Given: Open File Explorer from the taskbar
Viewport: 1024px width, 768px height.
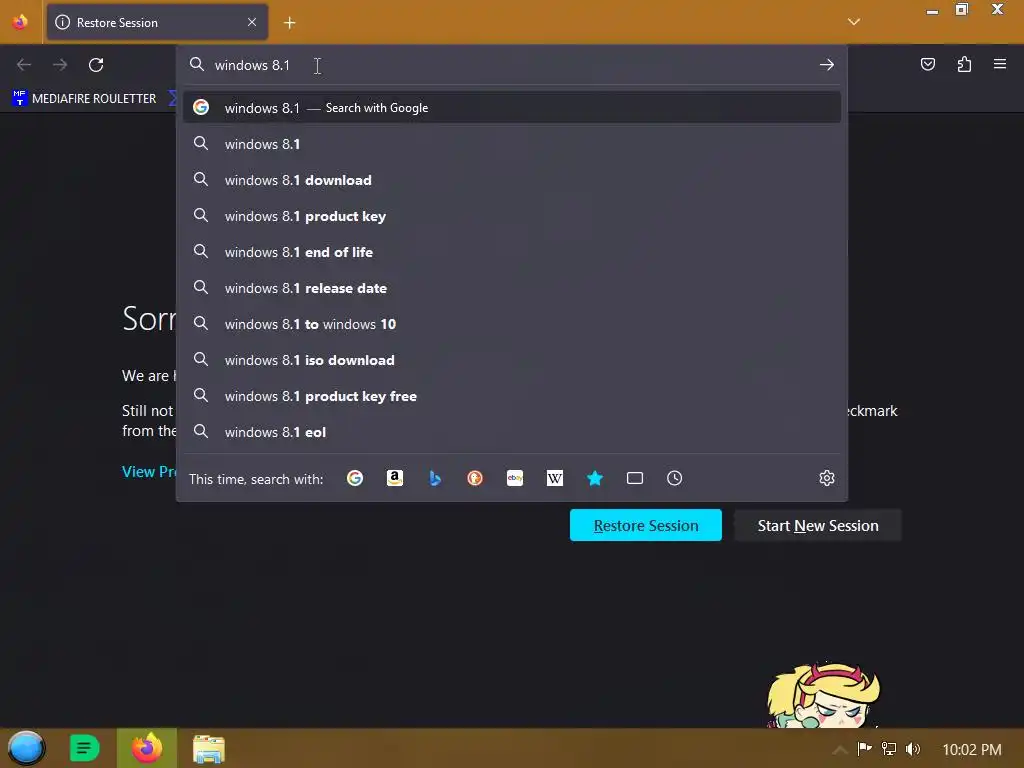Looking at the screenshot, I should (208, 749).
